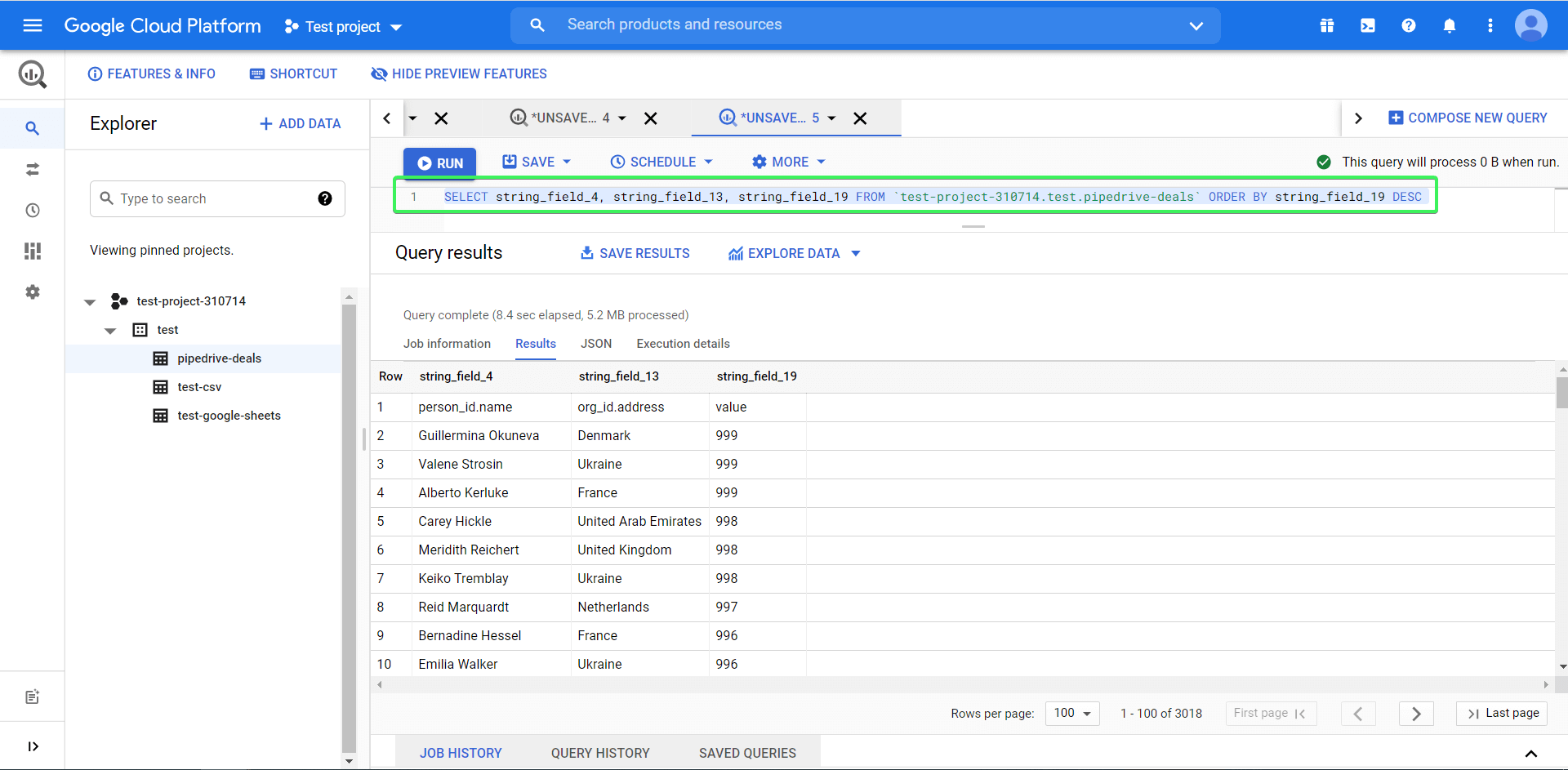Open the Save dropdown
The image size is (1568, 770).
(x=537, y=162)
